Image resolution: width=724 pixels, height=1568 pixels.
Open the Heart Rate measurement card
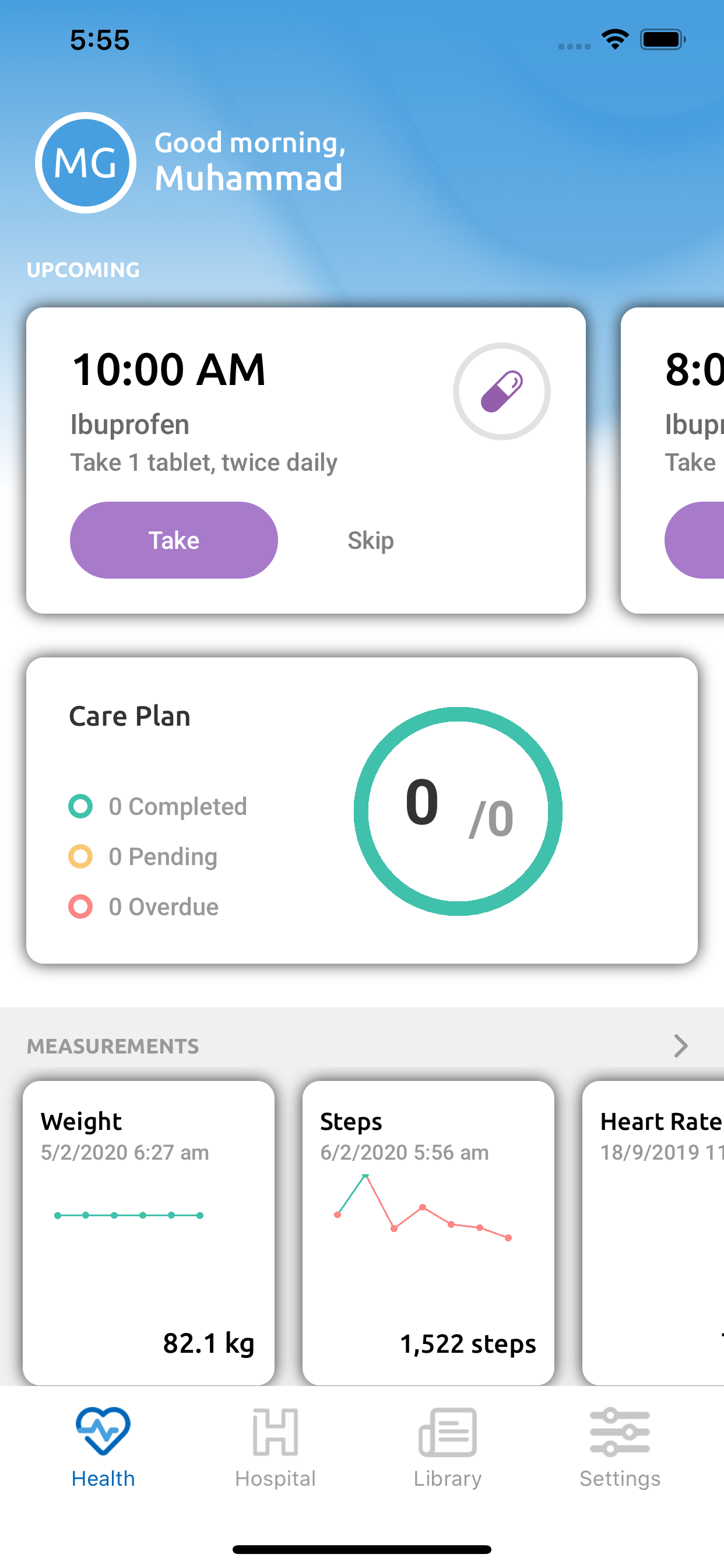pyautogui.click(x=654, y=1232)
